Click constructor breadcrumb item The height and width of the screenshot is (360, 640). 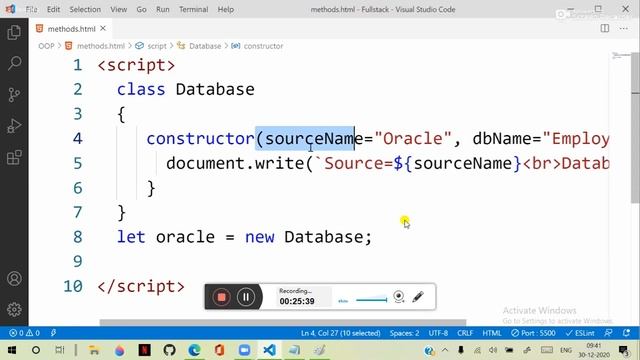pos(263,46)
